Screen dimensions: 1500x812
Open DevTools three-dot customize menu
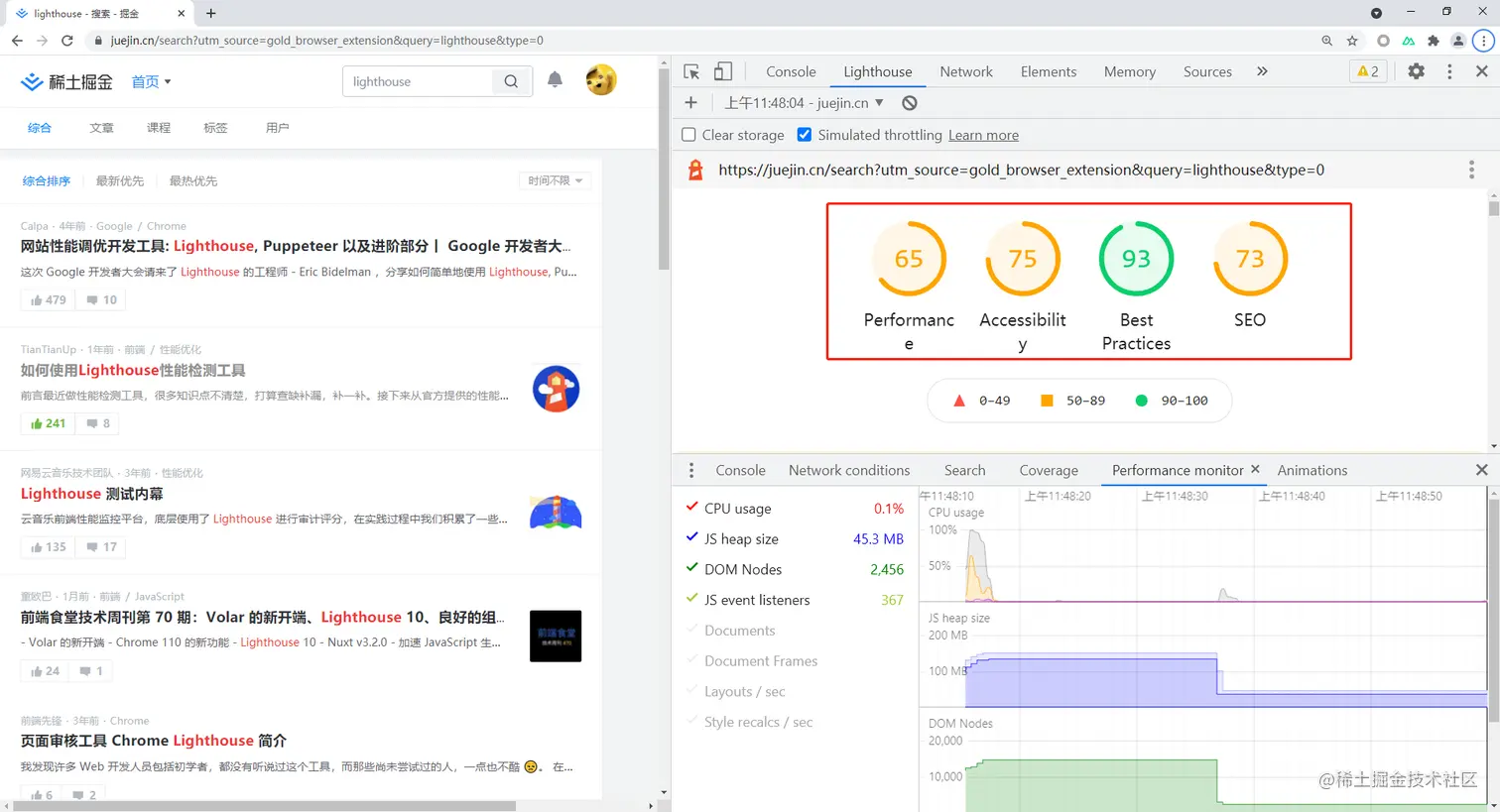point(1449,71)
